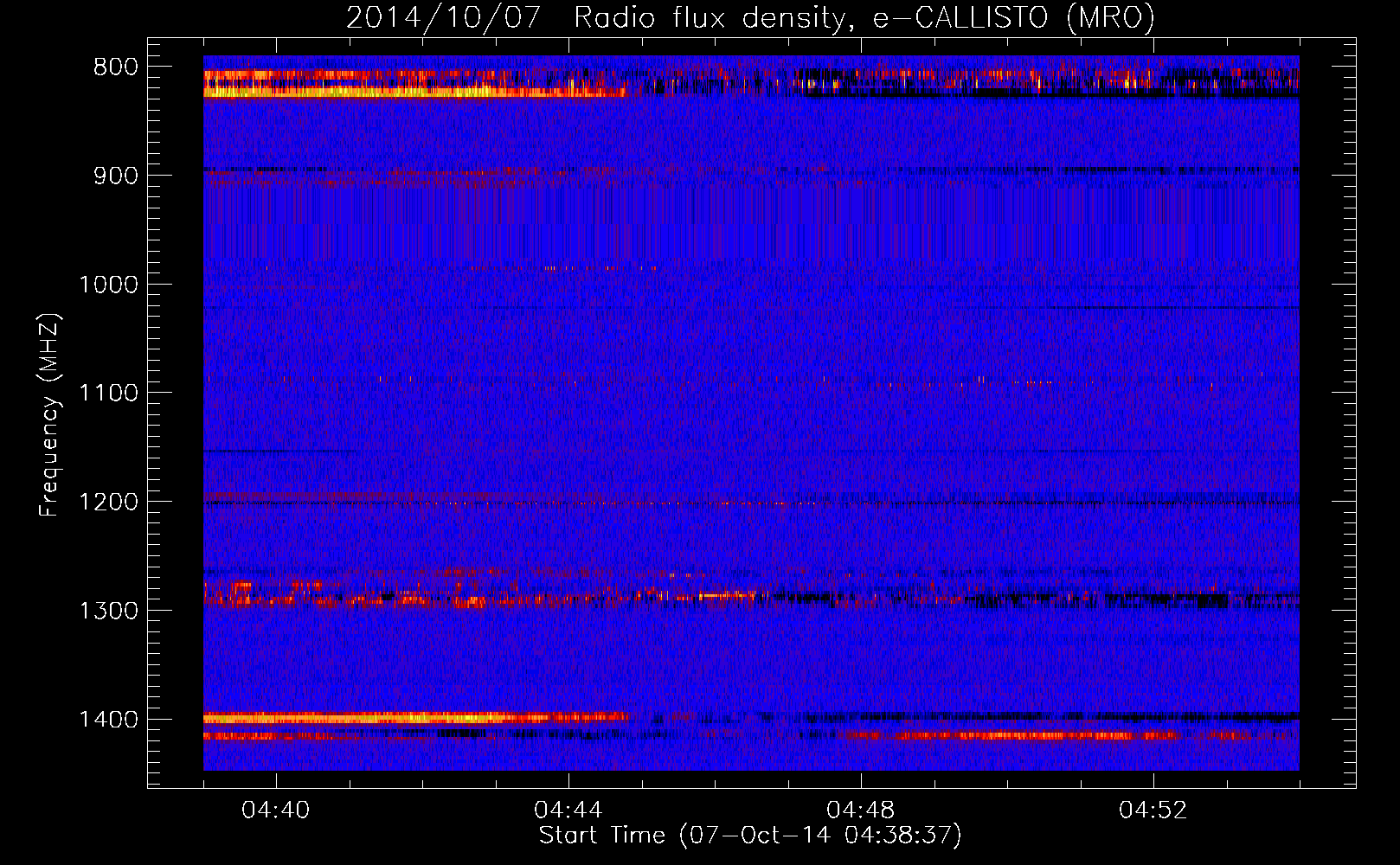Click the 1400 frequency tick label

pos(108,720)
